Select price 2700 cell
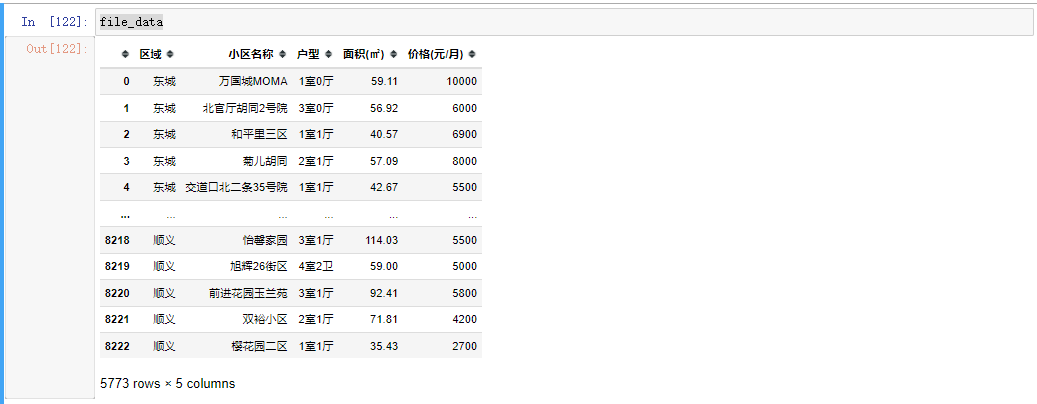 coord(465,346)
